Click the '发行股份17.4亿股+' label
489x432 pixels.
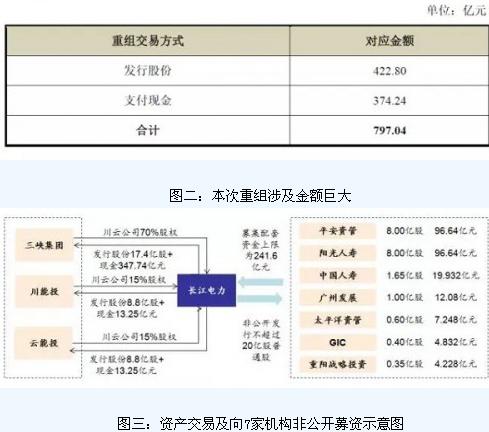[x=133, y=254]
